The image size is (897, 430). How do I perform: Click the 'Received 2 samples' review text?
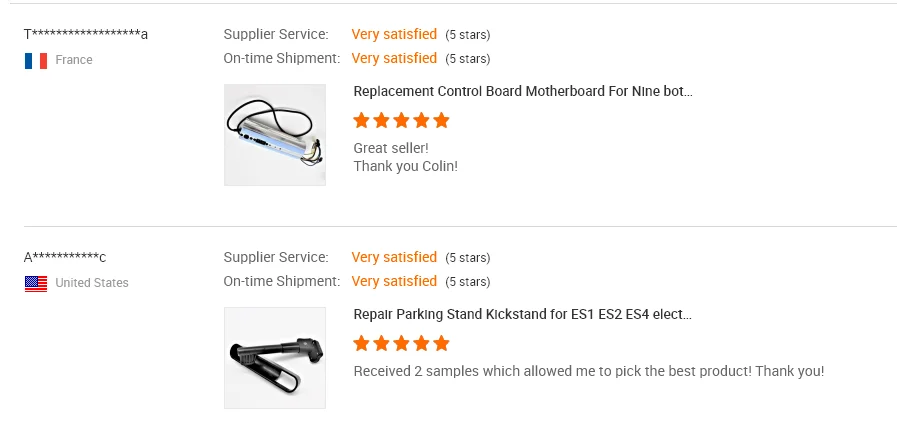click(x=588, y=371)
